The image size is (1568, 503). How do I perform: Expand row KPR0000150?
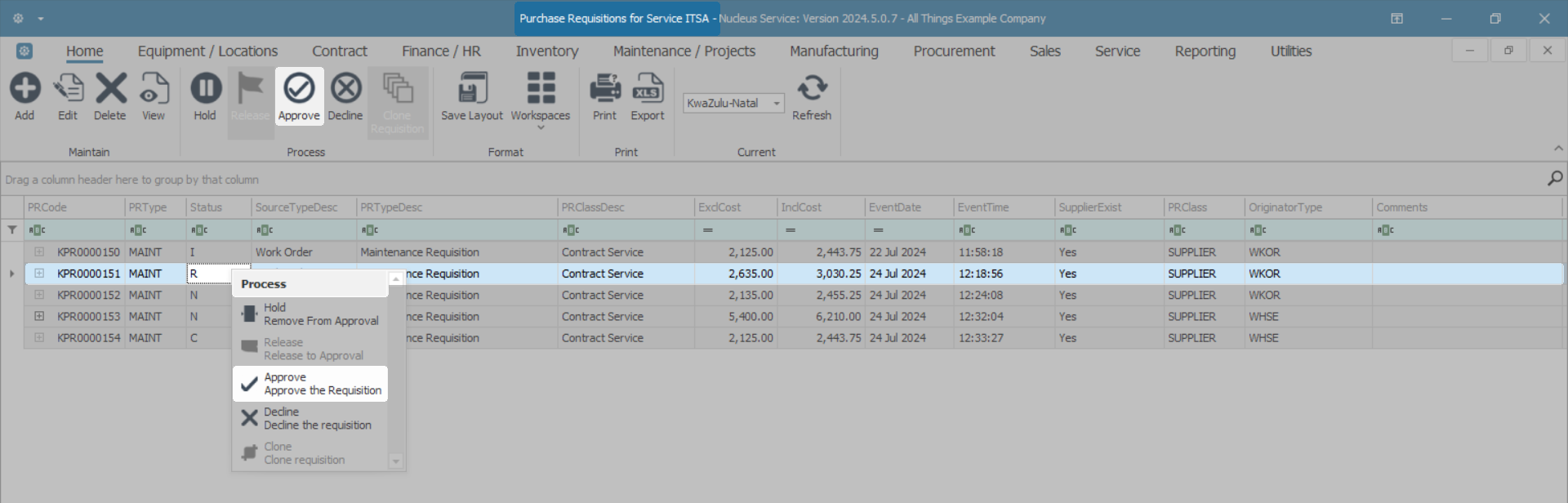[39, 252]
